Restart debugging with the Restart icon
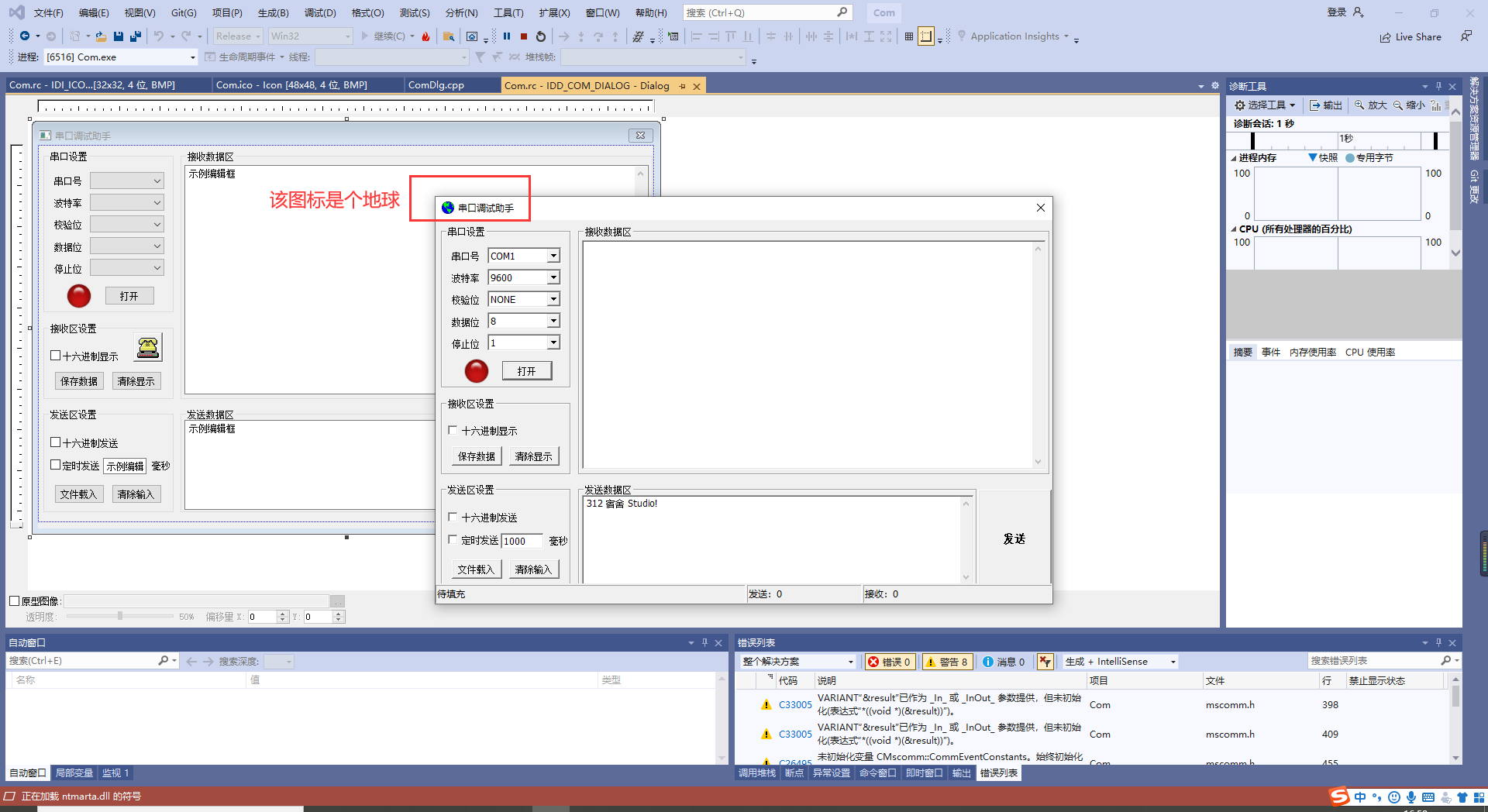This screenshot has width=1488, height=812. (x=540, y=36)
